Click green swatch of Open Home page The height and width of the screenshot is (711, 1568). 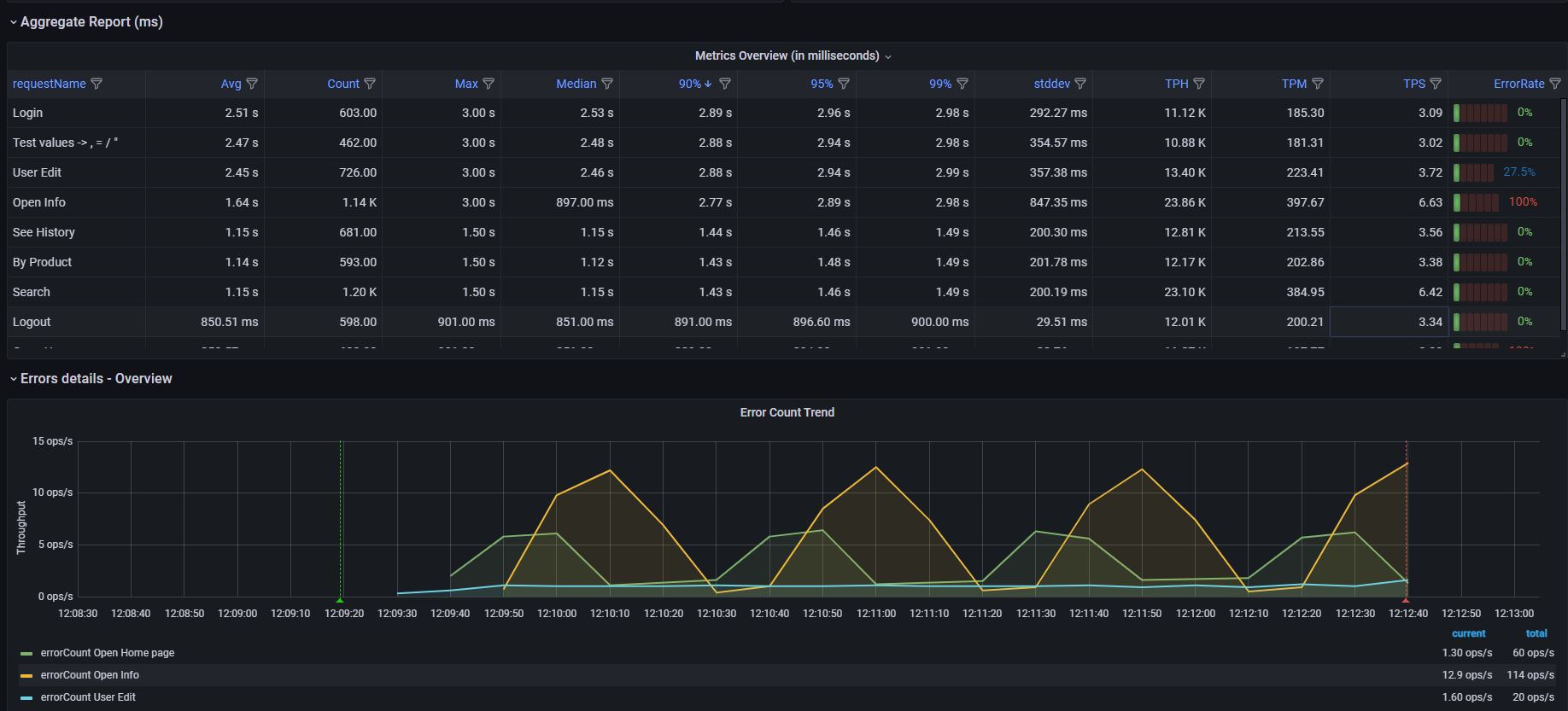26,654
